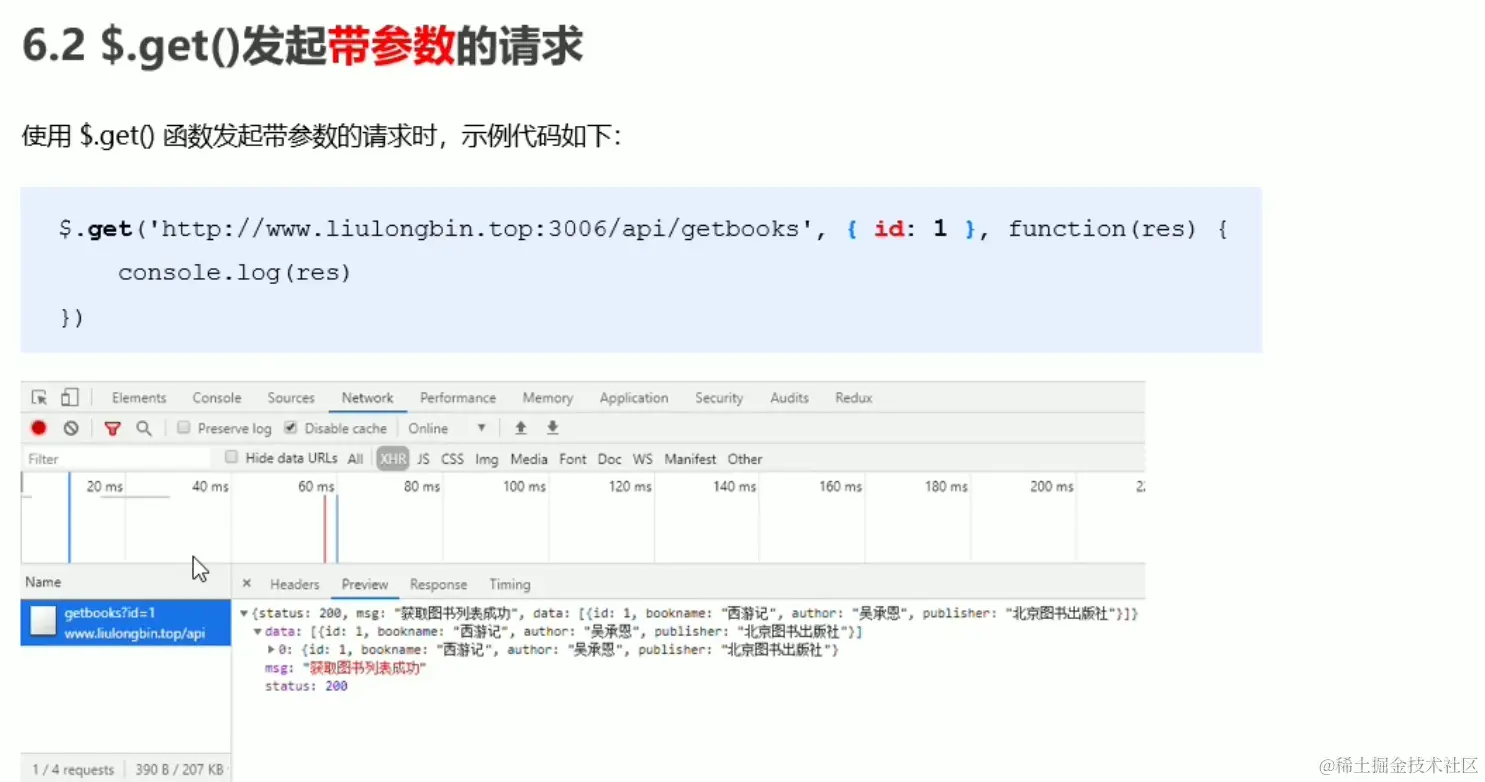The width and height of the screenshot is (1485, 782).
Task: Select the Preview tab
Action: (365, 584)
